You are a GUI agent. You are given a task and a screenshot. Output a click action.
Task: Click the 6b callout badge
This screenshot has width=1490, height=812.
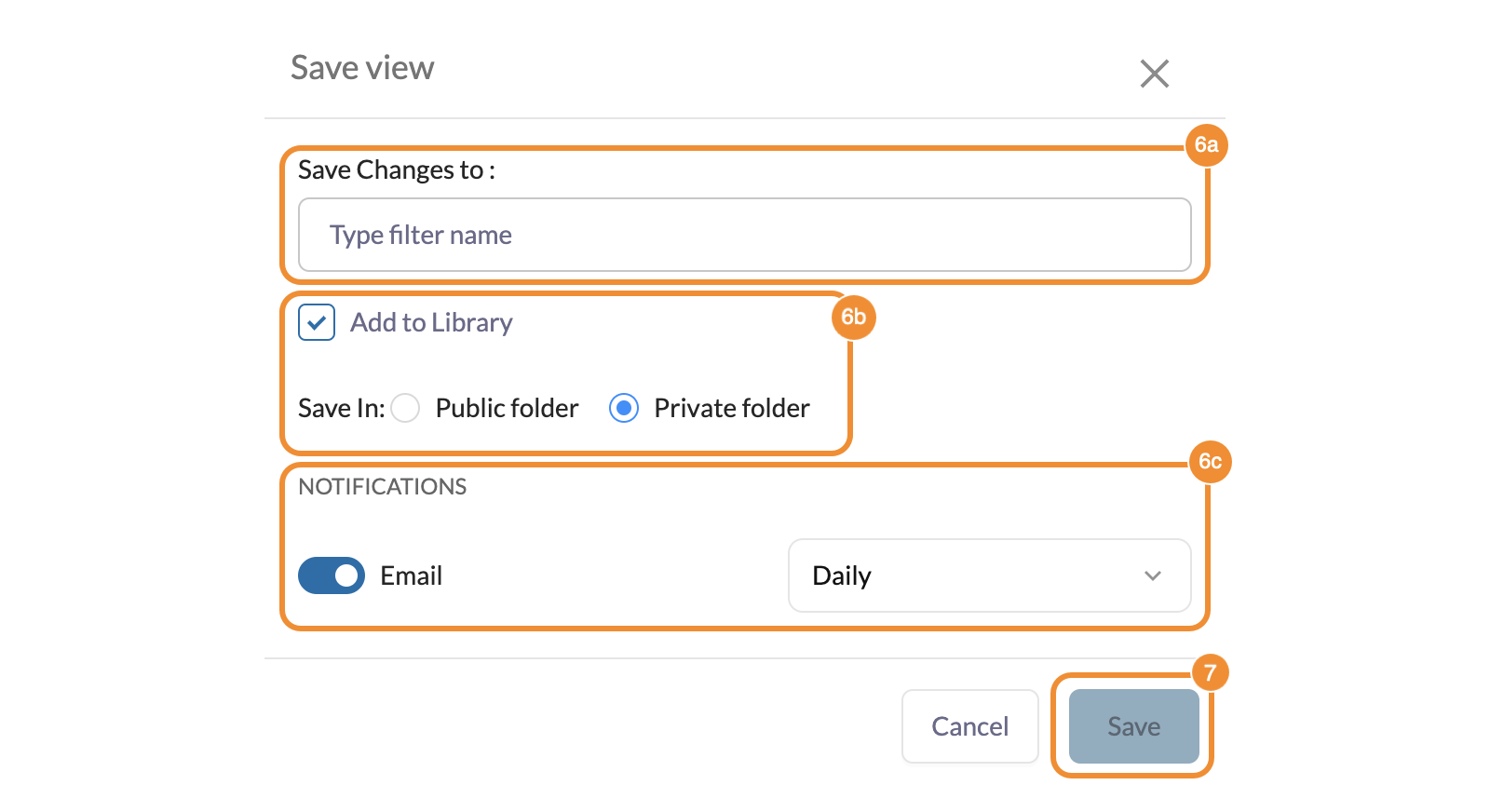(x=853, y=318)
